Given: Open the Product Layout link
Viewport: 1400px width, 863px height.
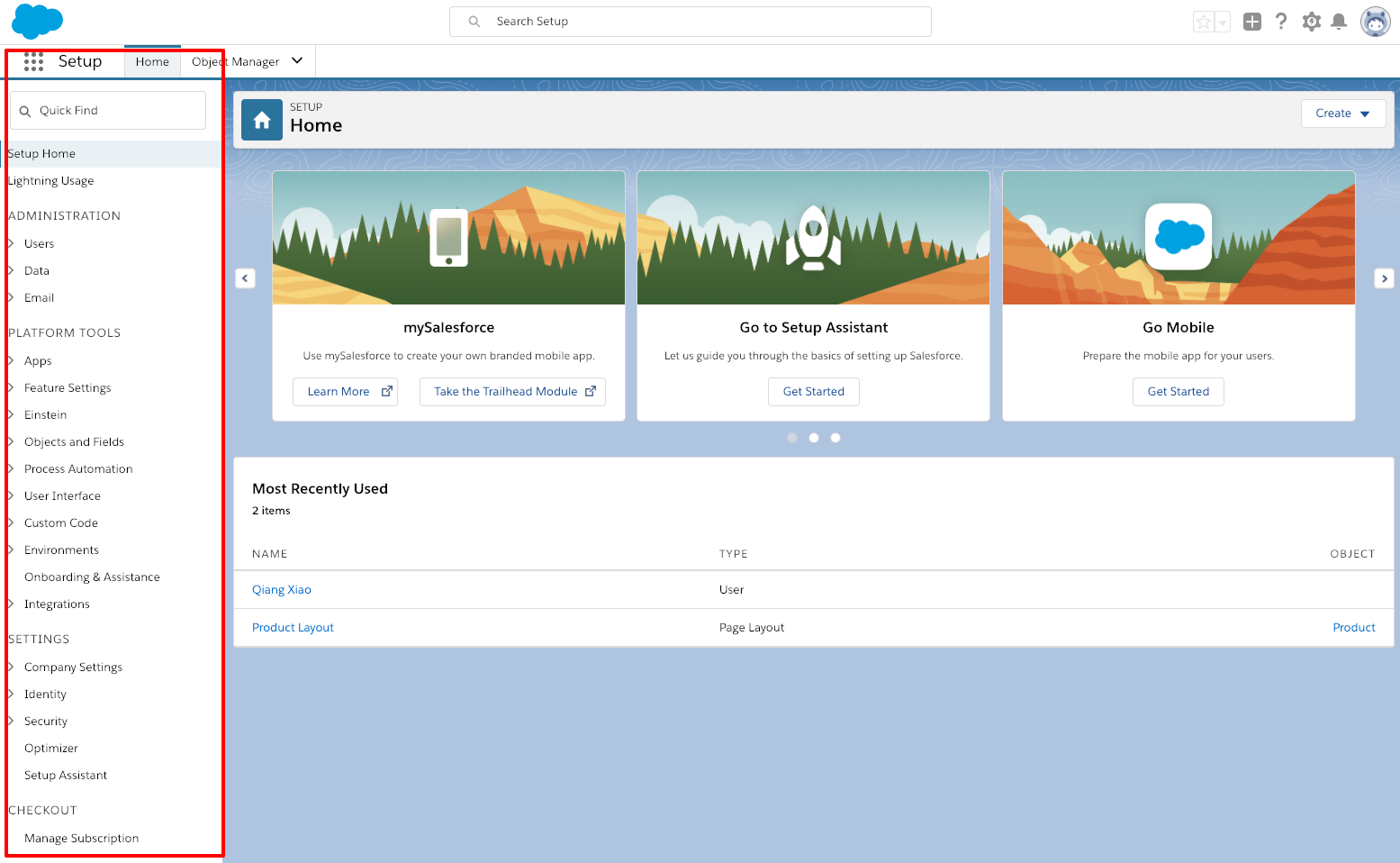Looking at the screenshot, I should 293,628.
